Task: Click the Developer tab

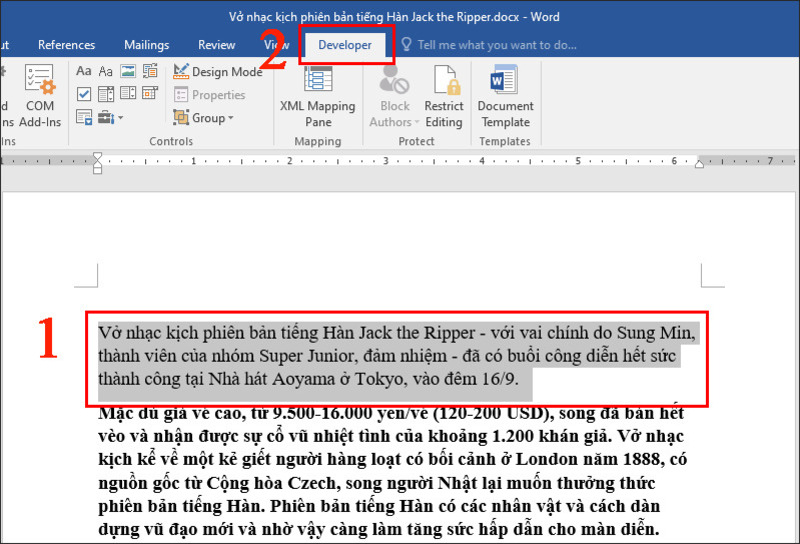Action: [x=344, y=45]
